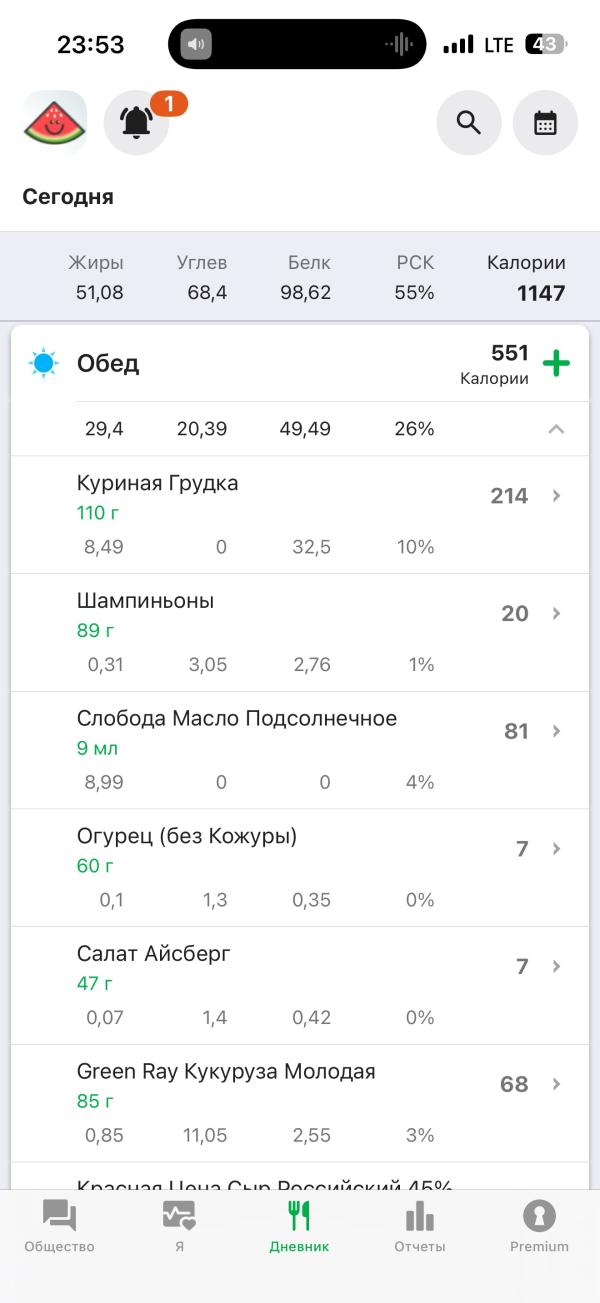
Task: Open the Premium tab
Action: click(x=539, y=1226)
